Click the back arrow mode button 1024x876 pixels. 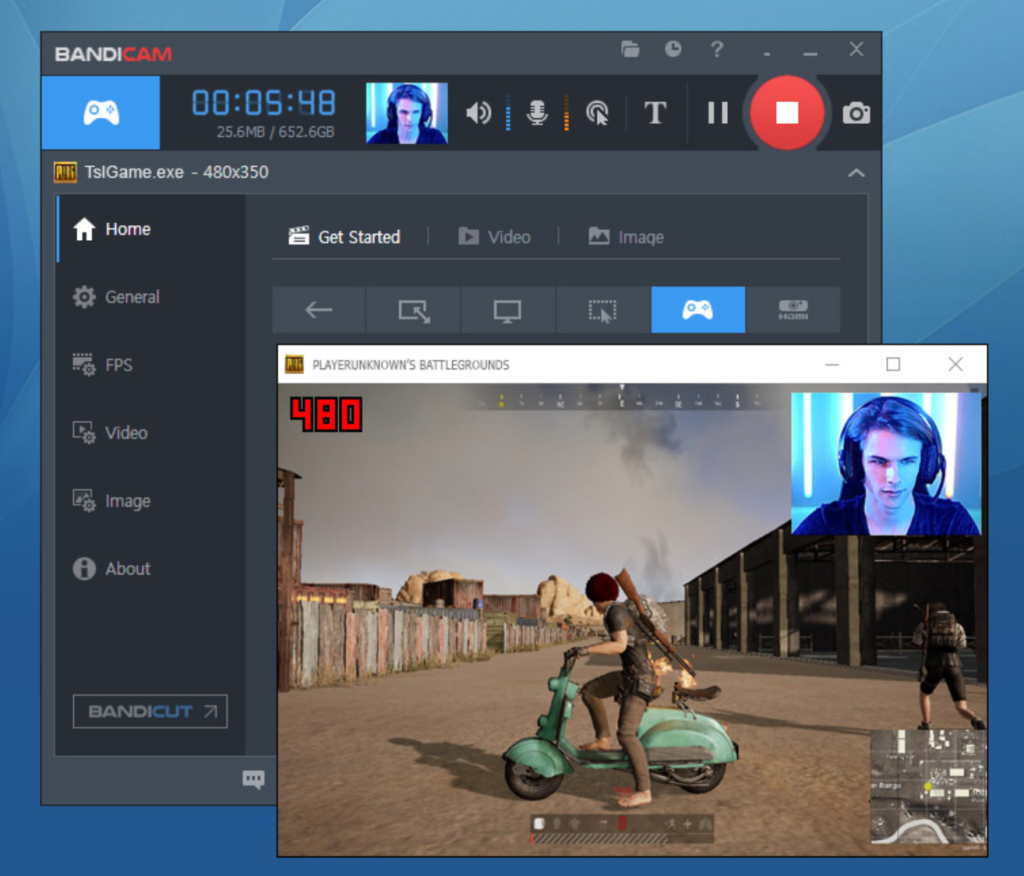click(x=319, y=310)
